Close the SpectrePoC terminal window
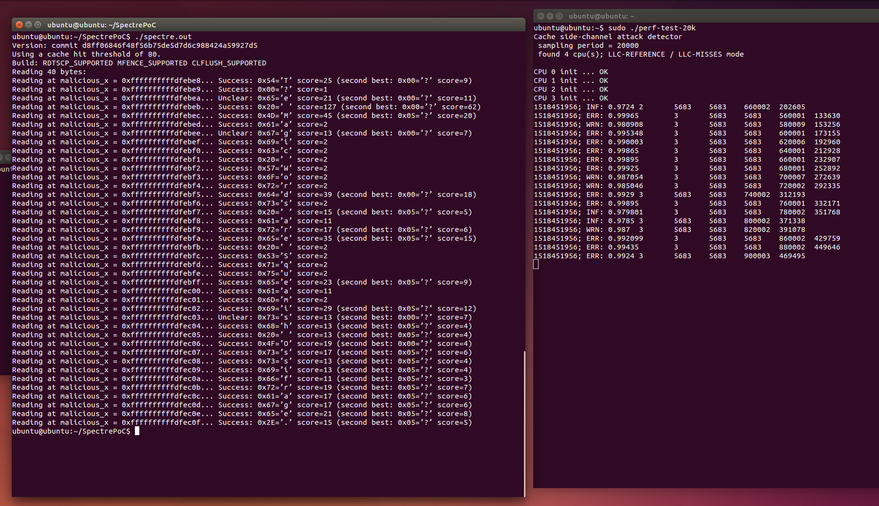This screenshot has height=506, width=879. click(x=17, y=24)
